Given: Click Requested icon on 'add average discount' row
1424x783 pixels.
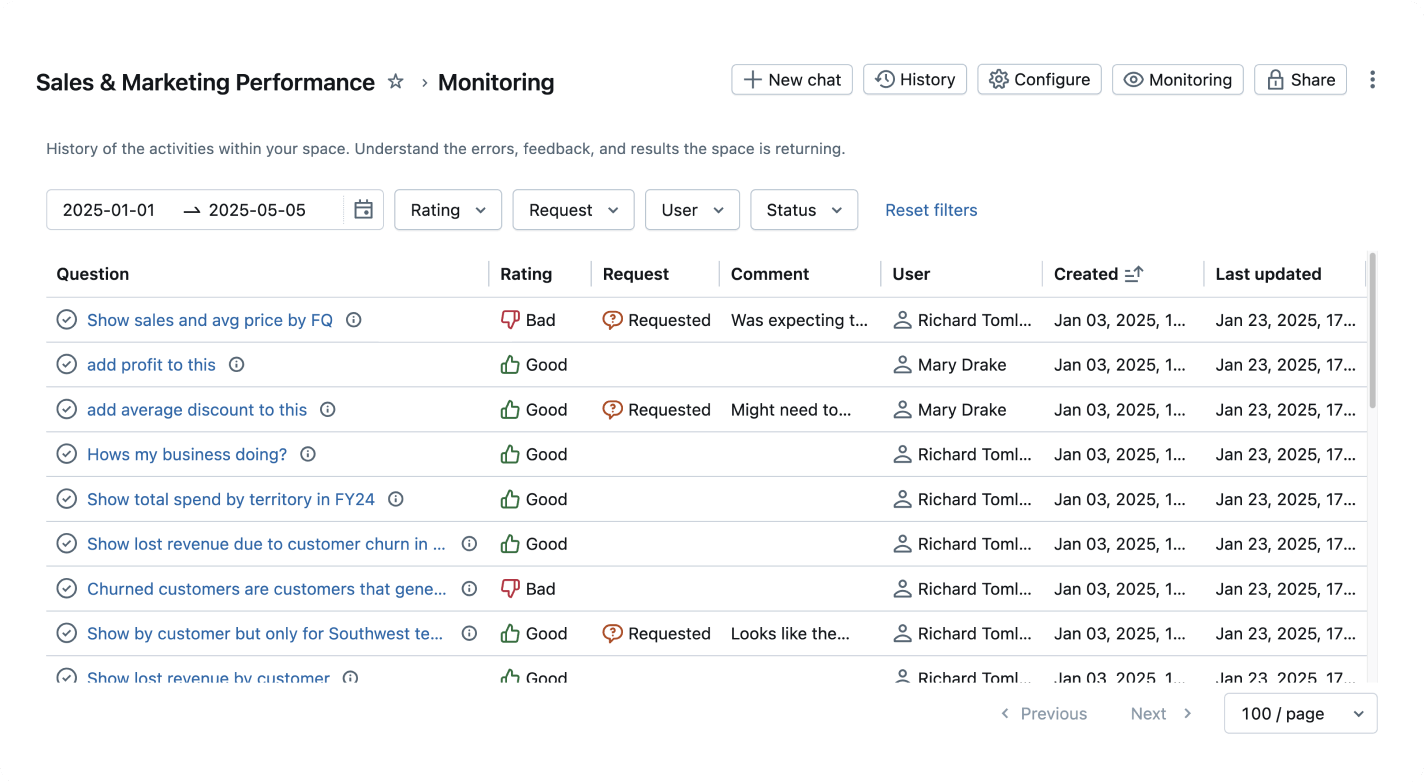Looking at the screenshot, I should tap(612, 410).
